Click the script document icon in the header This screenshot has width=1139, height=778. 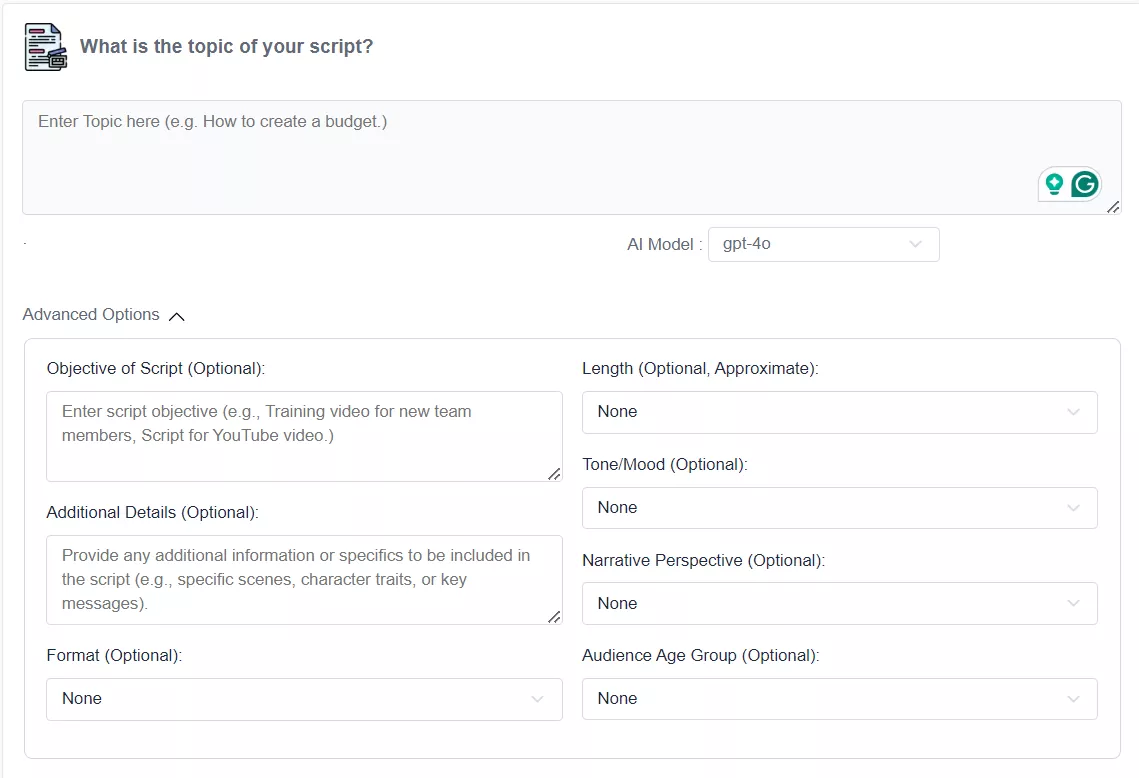(44, 46)
